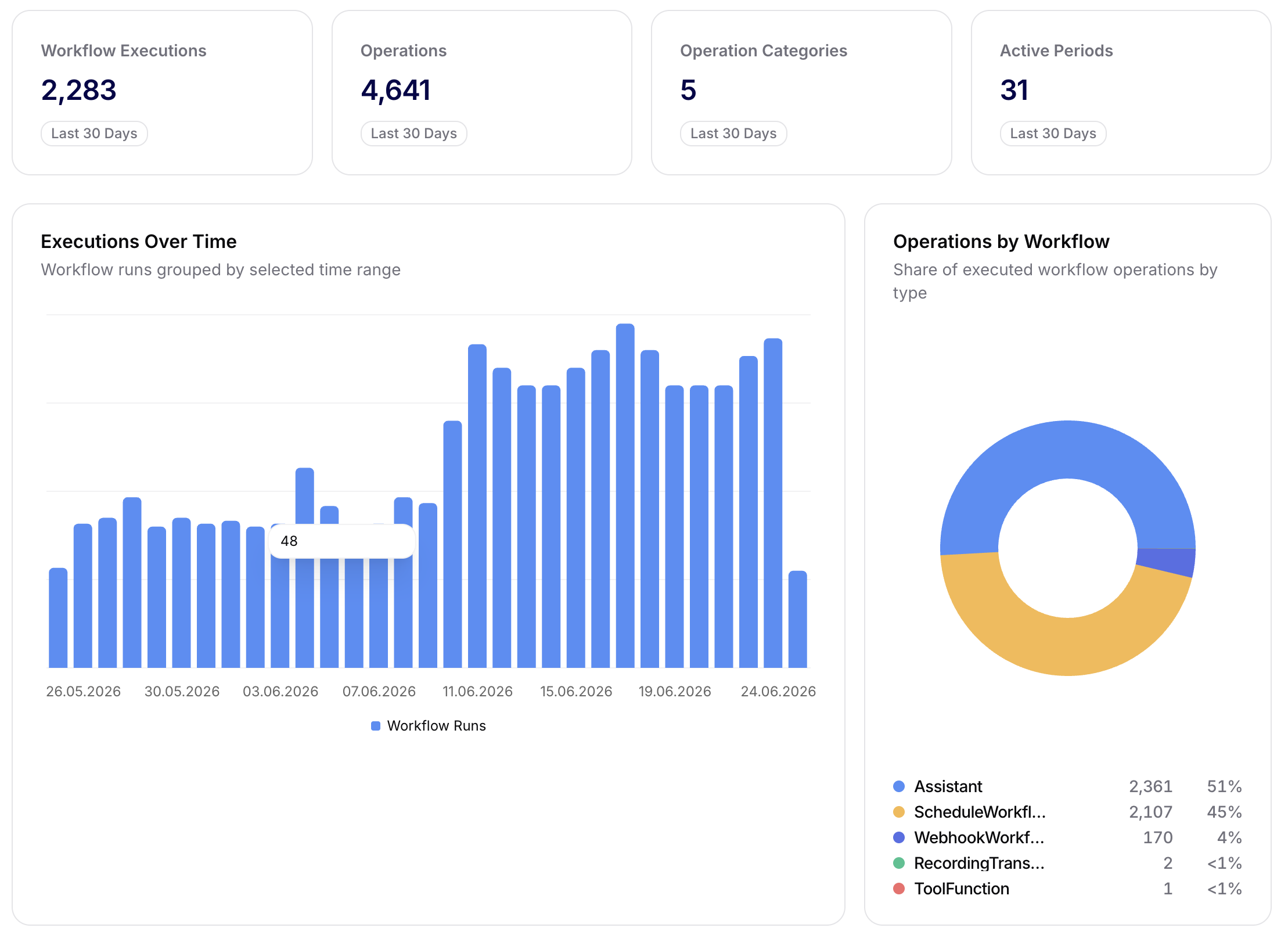
Task: Select the RecordingTrans... legend label
Action: coord(979,863)
